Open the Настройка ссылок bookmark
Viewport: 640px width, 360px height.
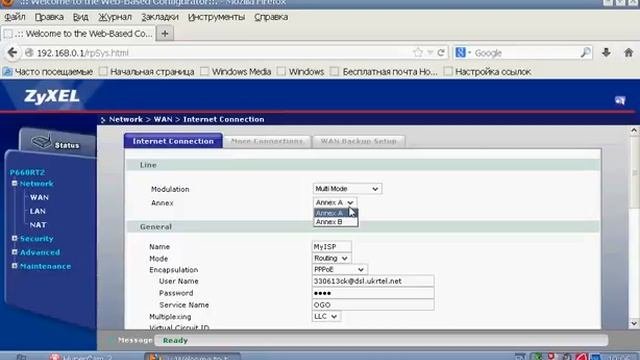(488, 72)
